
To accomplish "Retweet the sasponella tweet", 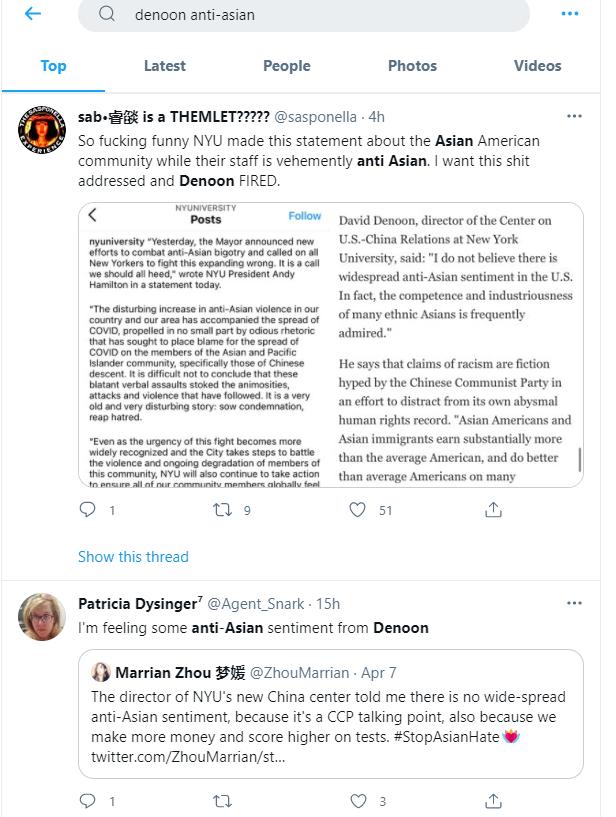I will tap(223, 509).
